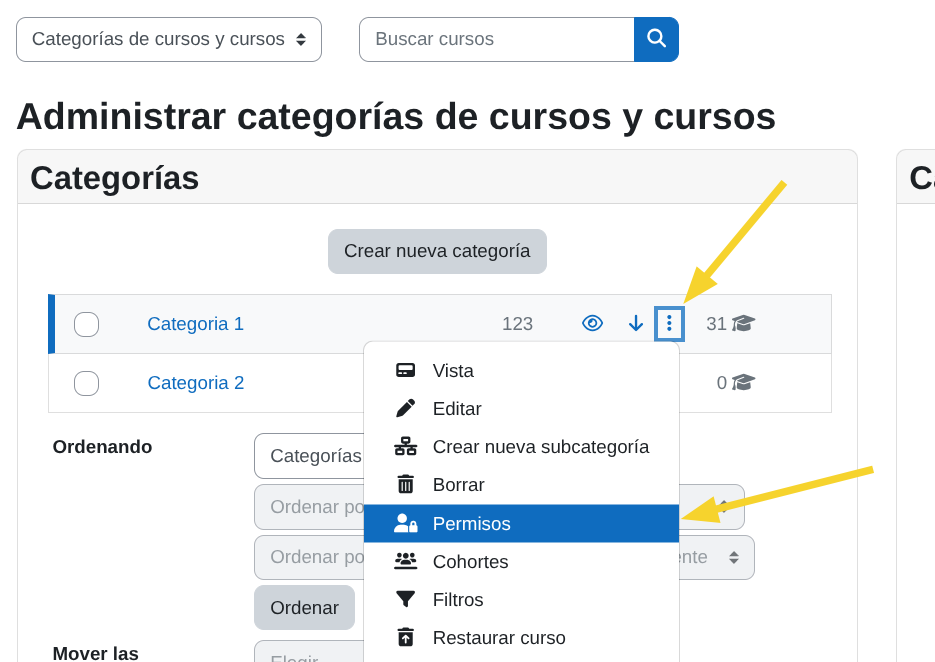Click the graduation cap icon next to 31
This screenshot has width=935, height=662.
tap(745, 323)
